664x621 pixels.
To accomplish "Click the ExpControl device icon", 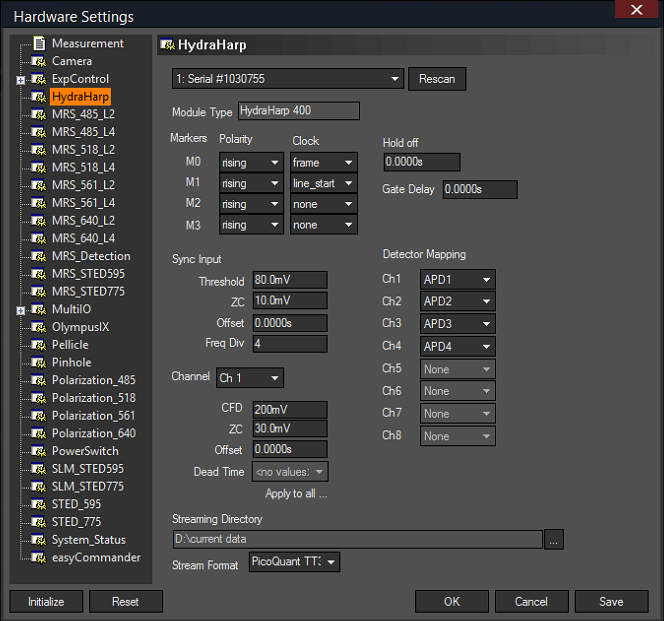I will (39, 79).
